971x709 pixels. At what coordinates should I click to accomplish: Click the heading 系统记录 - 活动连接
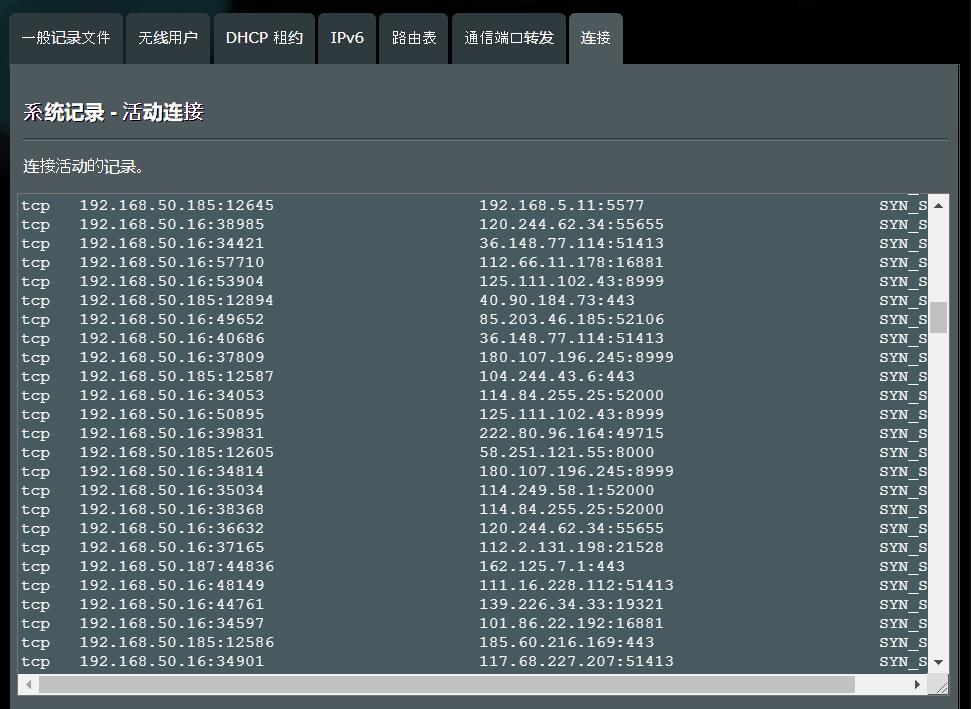(113, 112)
